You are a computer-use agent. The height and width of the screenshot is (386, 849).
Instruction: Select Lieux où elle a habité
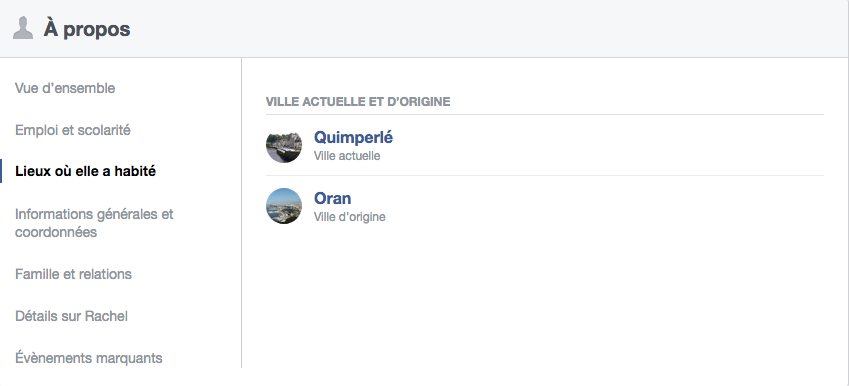pyautogui.click(x=86, y=172)
